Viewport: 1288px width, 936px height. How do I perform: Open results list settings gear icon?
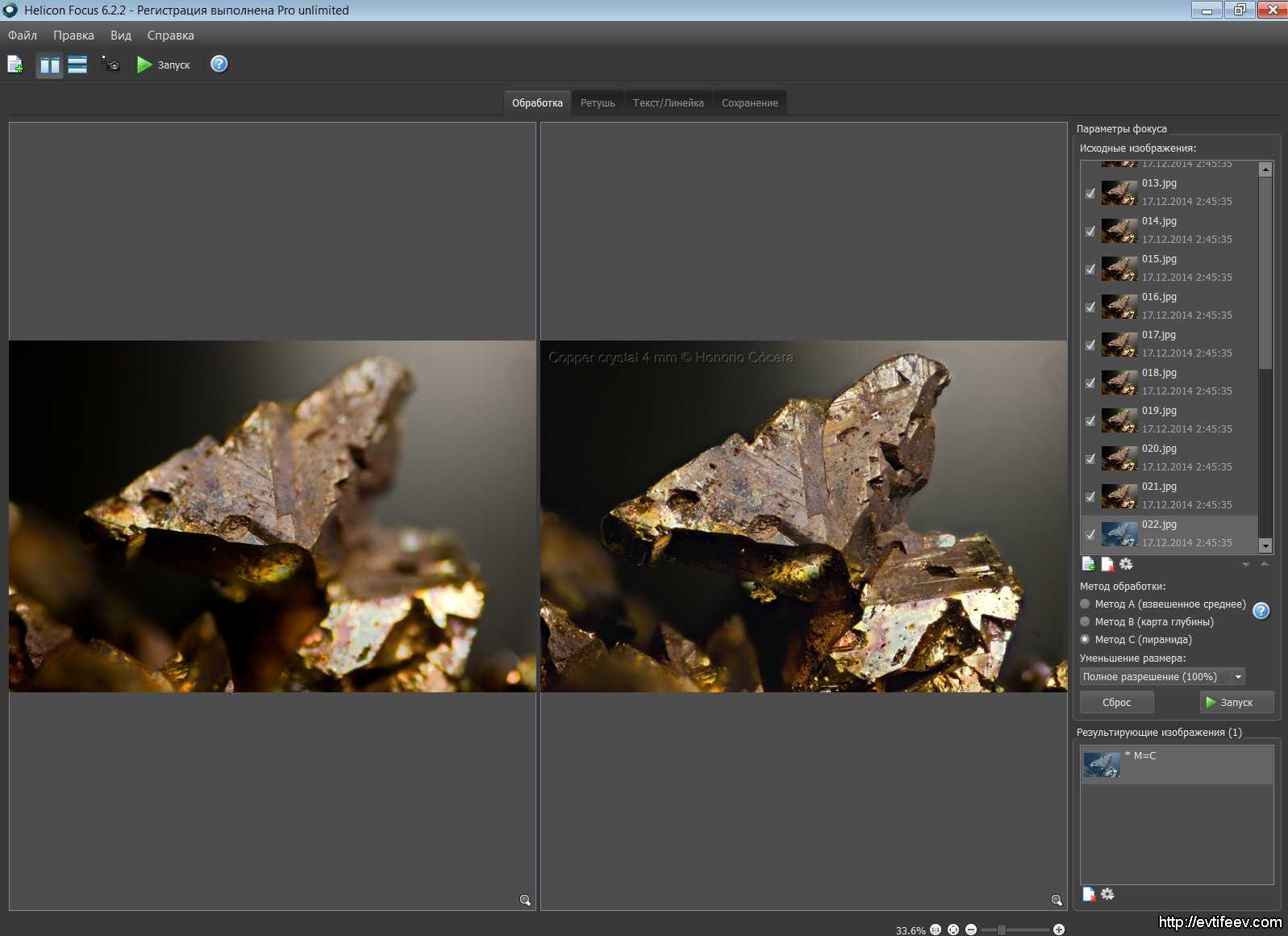click(1107, 894)
